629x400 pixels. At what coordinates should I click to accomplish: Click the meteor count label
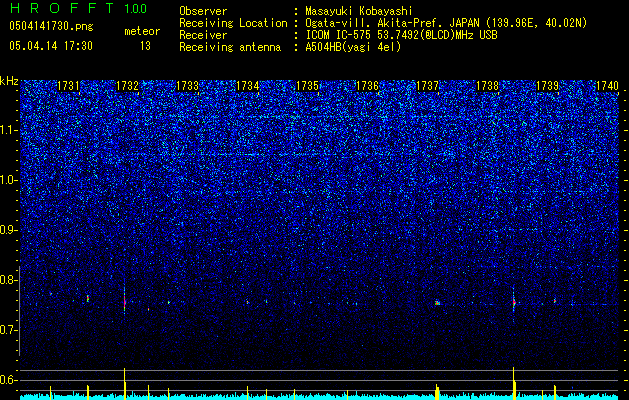(142, 31)
